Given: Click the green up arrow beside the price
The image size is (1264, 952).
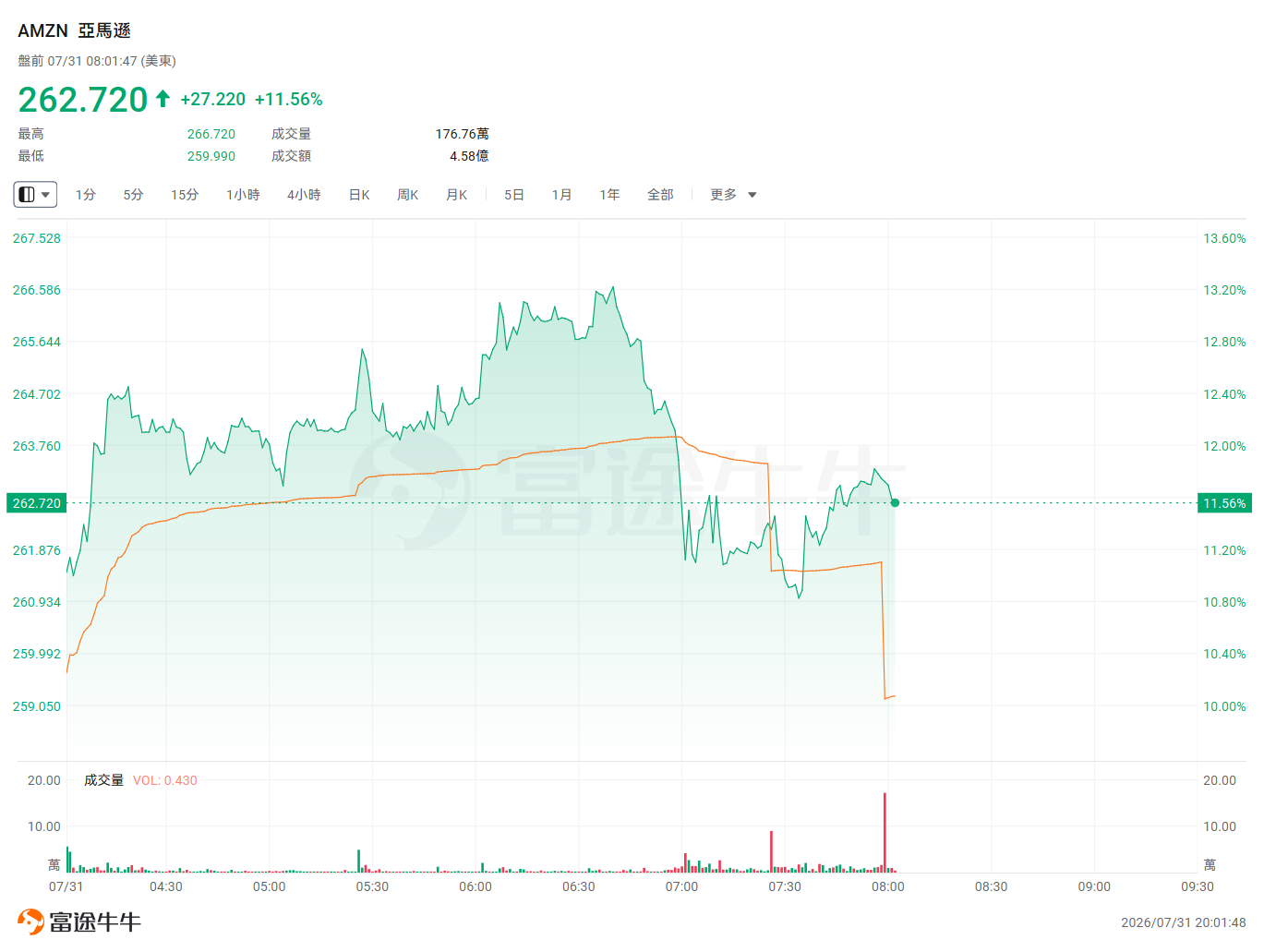Looking at the screenshot, I should tap(163, 99).
